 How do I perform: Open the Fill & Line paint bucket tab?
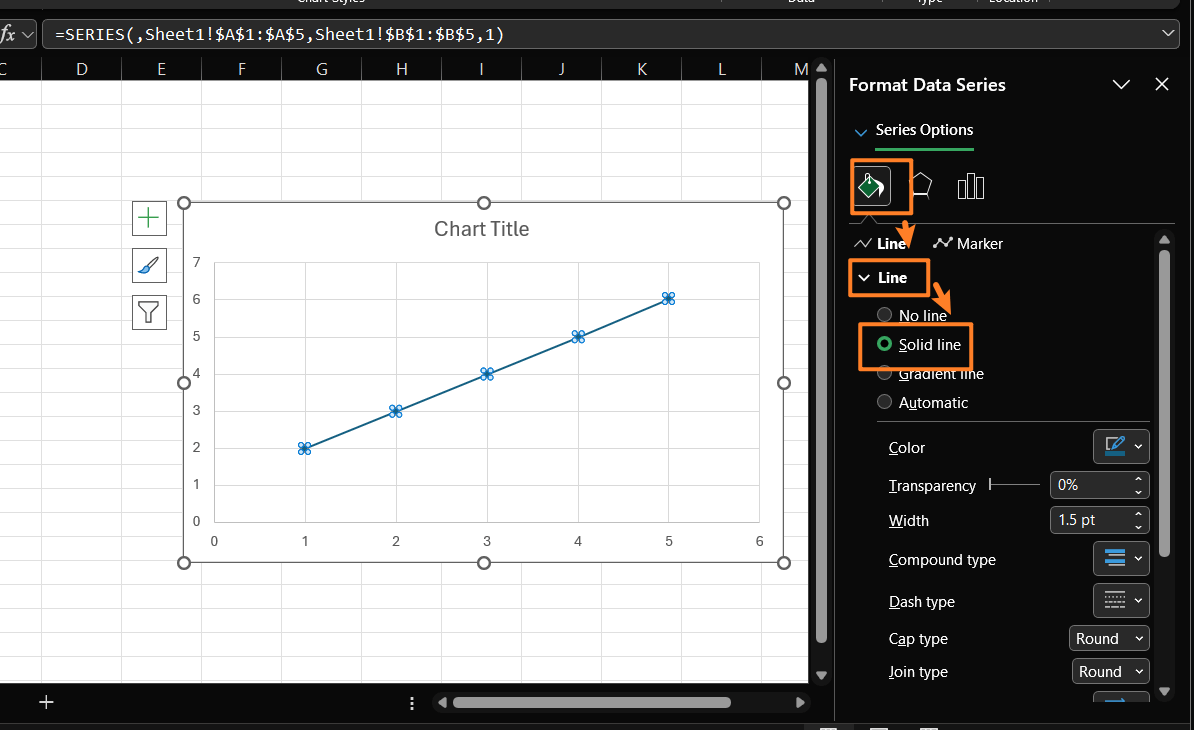pyautogui.click(x=872, y=186)
